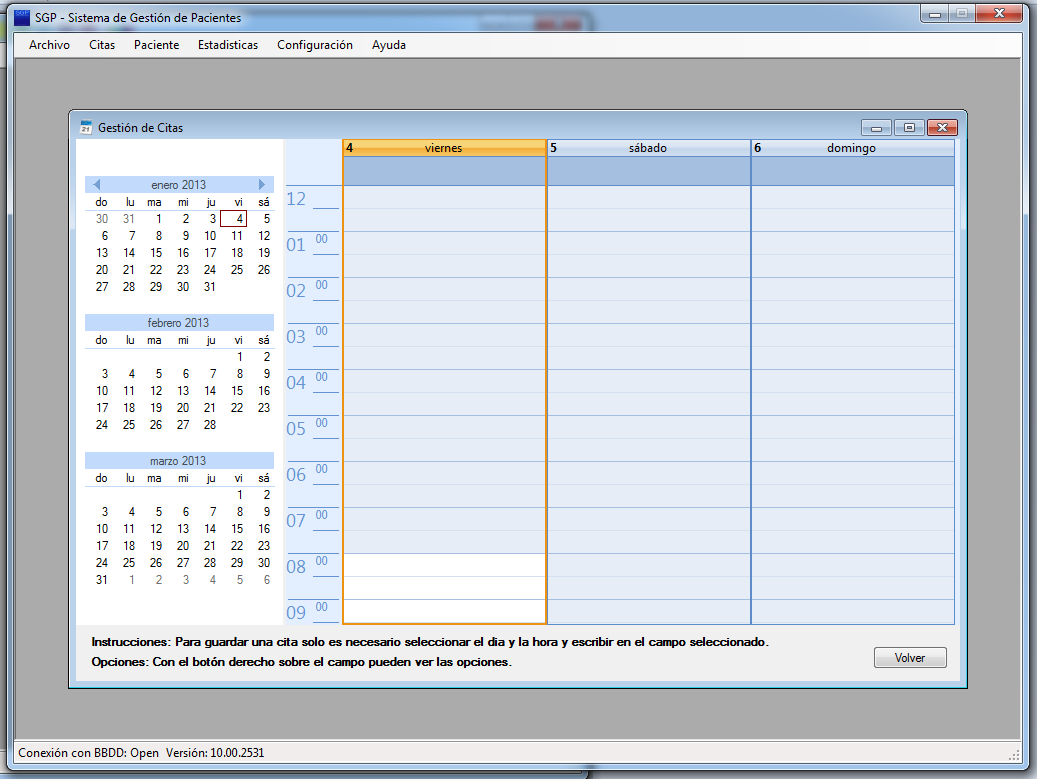Image resolution: width=1037 pixels, height=779 pixels.
Task: Select January 17 in the mini calendar
Action: (210, 253)
